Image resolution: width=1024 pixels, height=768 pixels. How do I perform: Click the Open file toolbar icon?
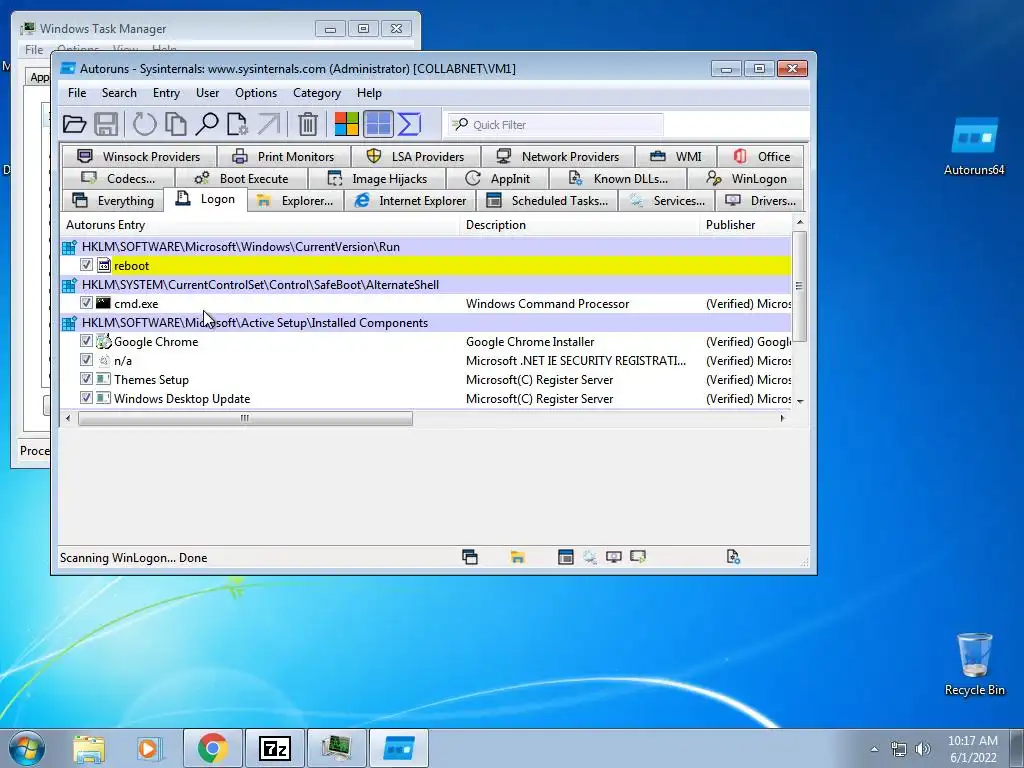[x=74, y=124]
